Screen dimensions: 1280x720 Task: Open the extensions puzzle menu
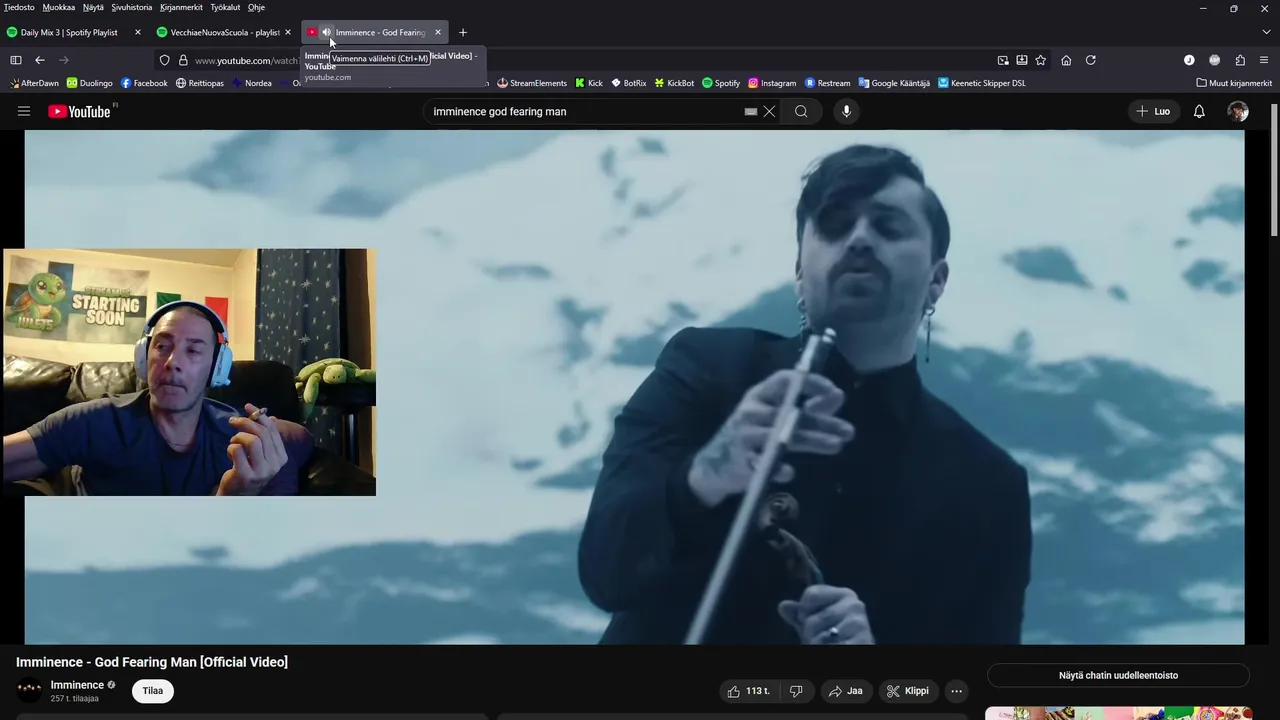pyautogui.click(x=1240, y=60)
